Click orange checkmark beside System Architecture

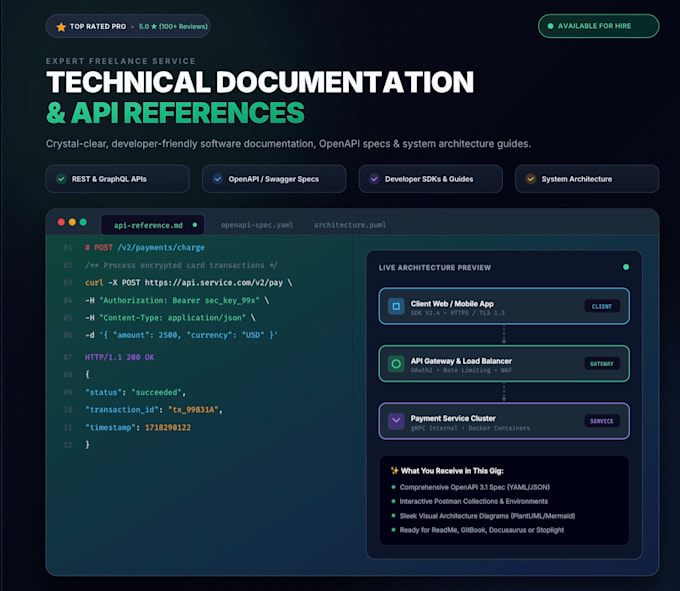[x=530, y=179]
